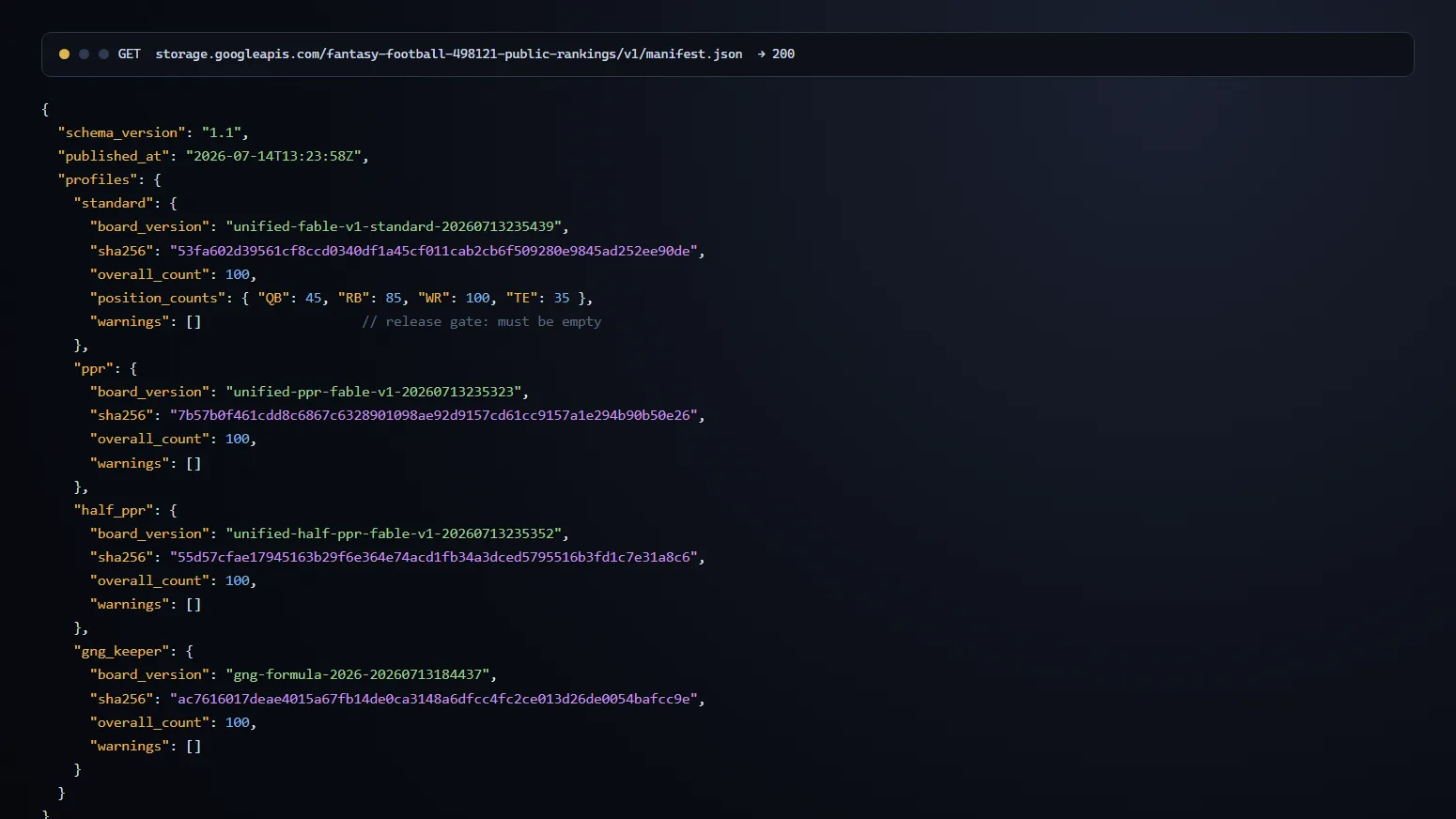Viewport: 1456px width, 819px height.
Task: Click the "half_ppr" profile key
Action: coord(114,510)
